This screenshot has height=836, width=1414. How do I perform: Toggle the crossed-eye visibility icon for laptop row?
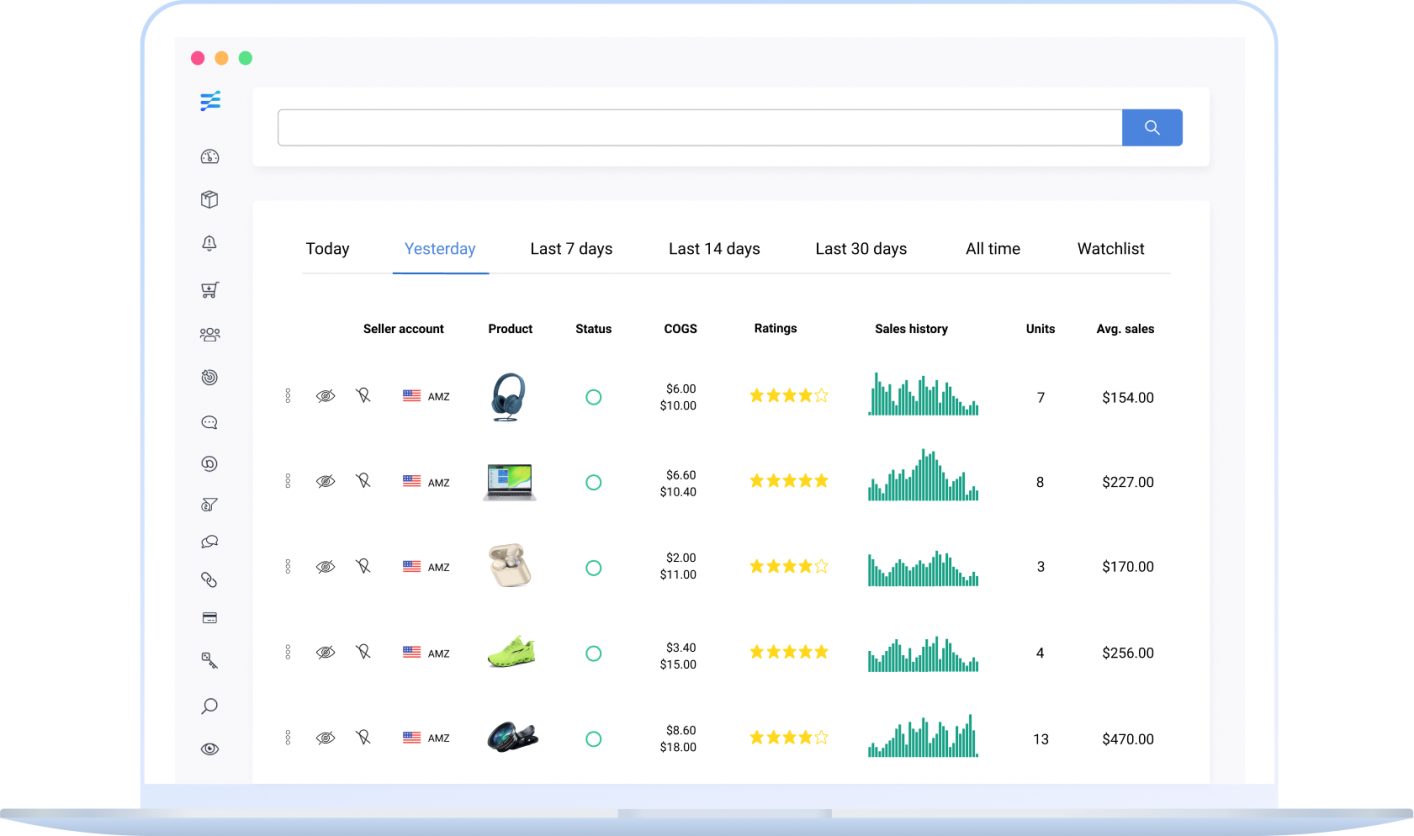coord(325,481)
